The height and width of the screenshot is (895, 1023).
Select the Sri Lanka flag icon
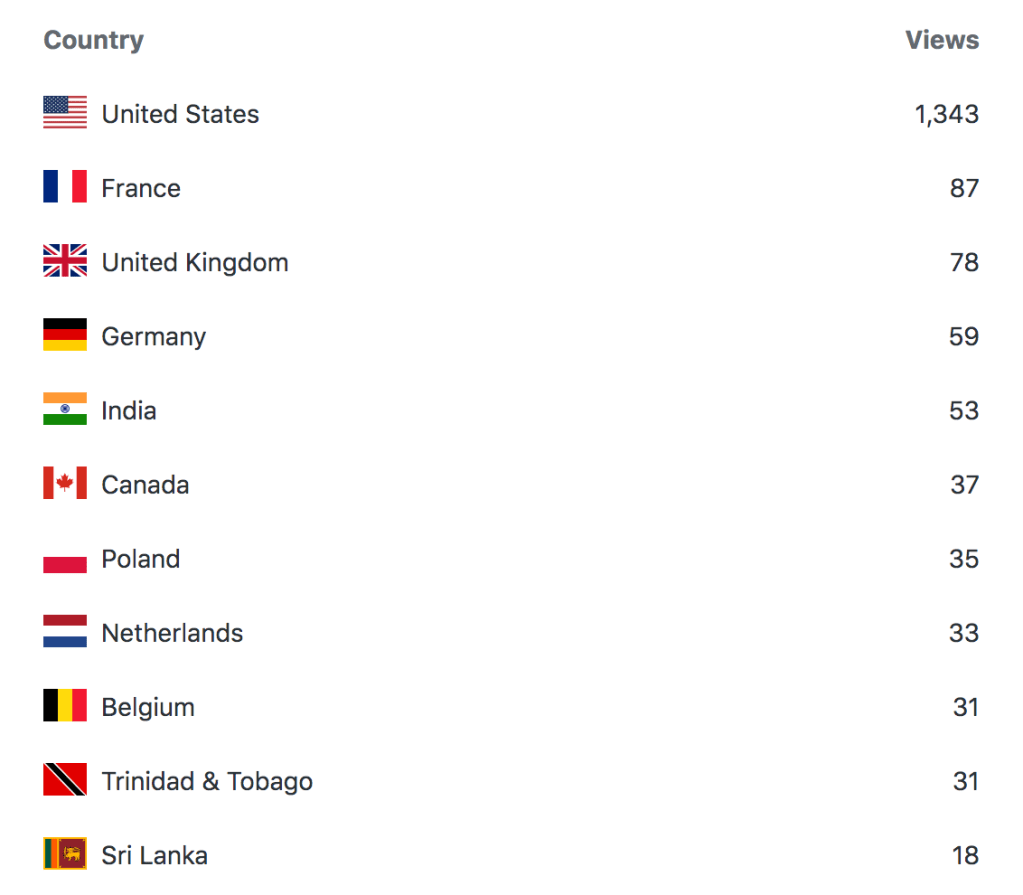click(x=65, y=854)
